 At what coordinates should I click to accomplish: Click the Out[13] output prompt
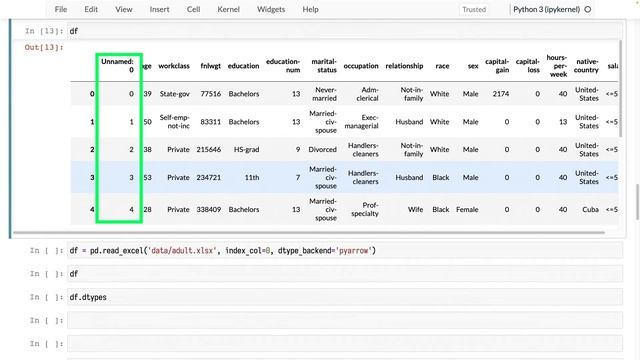44,47
